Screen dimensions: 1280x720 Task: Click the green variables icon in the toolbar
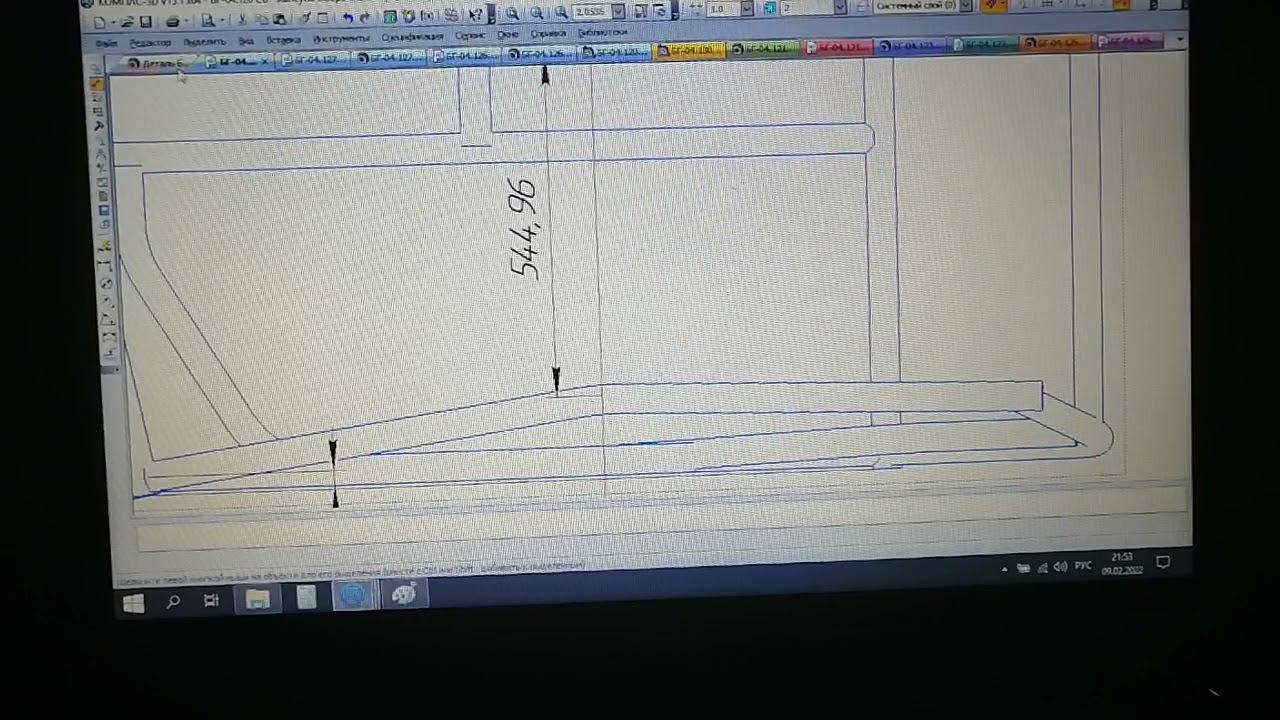tap(390, 16)
